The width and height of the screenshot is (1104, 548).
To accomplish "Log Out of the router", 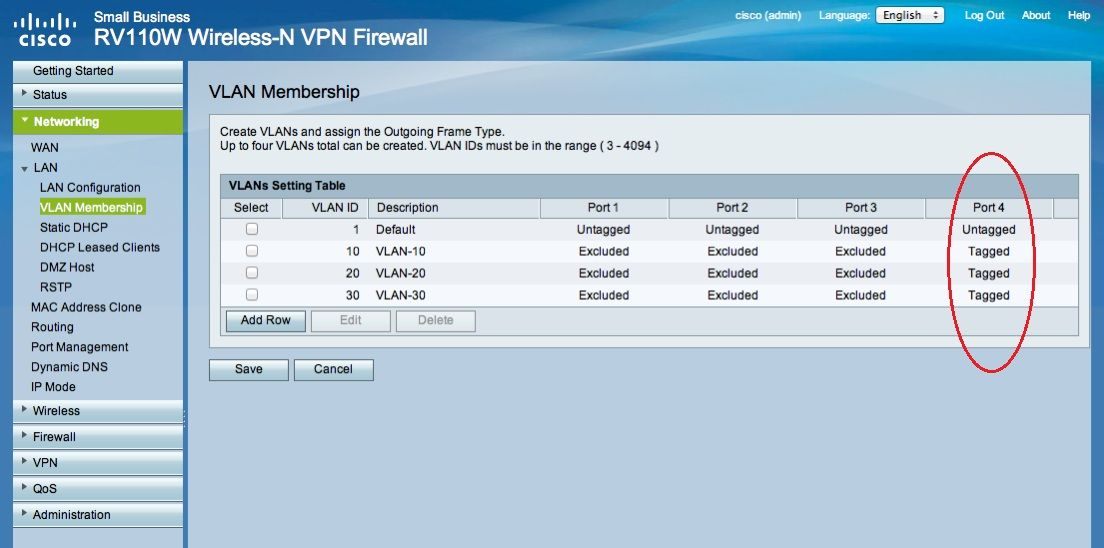I will coord(984,15).
